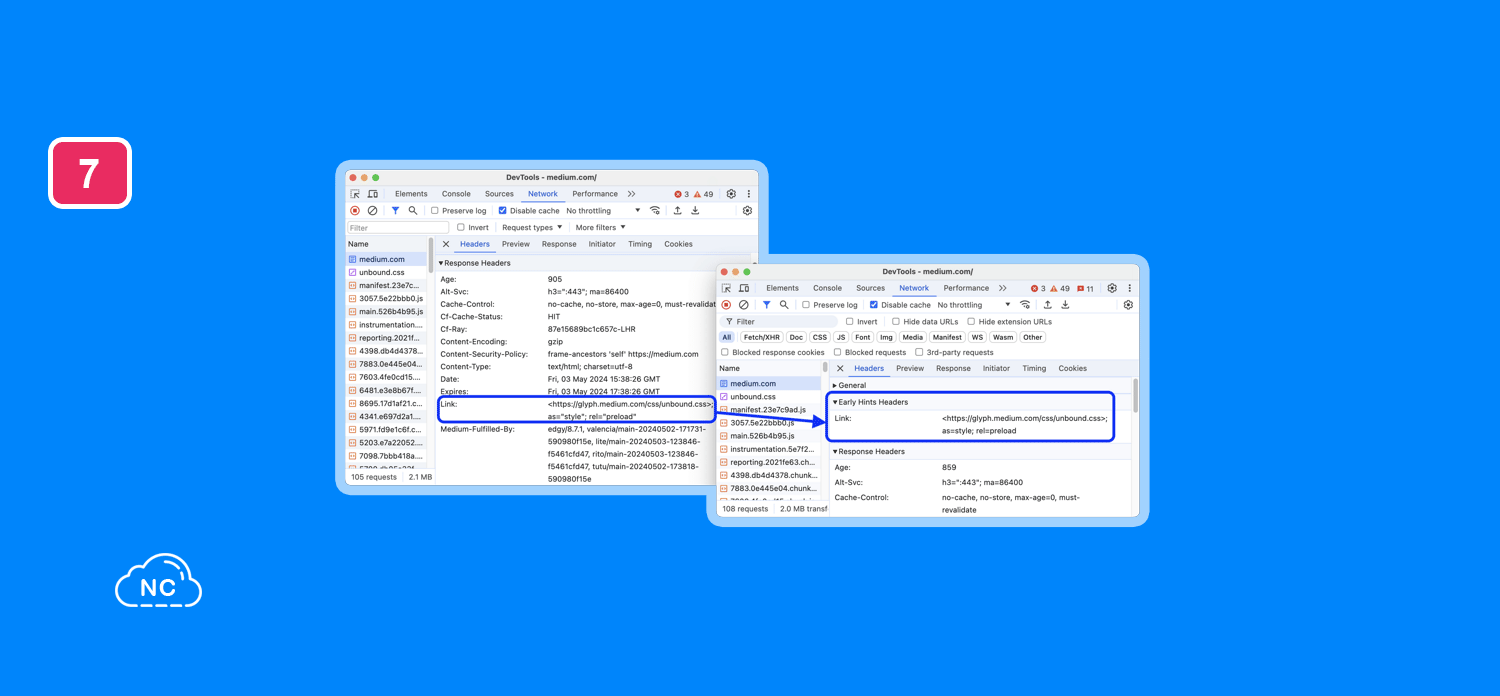The height and width of the screenshot is (696, 1500).
Task: Click the 11 issues badge in front window
Action: [x=1085, y=288]
